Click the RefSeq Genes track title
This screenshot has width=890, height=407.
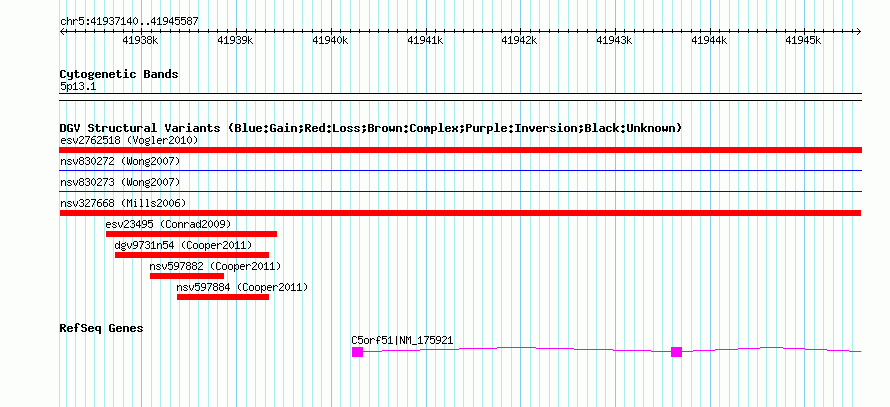(x=102, y=328)
